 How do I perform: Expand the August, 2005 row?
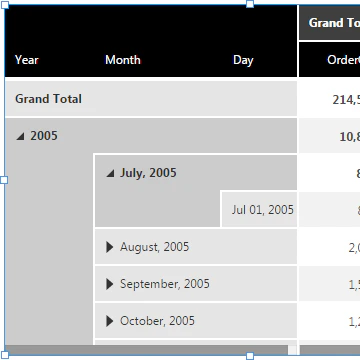pyautogui.click(x=110, y=247)
